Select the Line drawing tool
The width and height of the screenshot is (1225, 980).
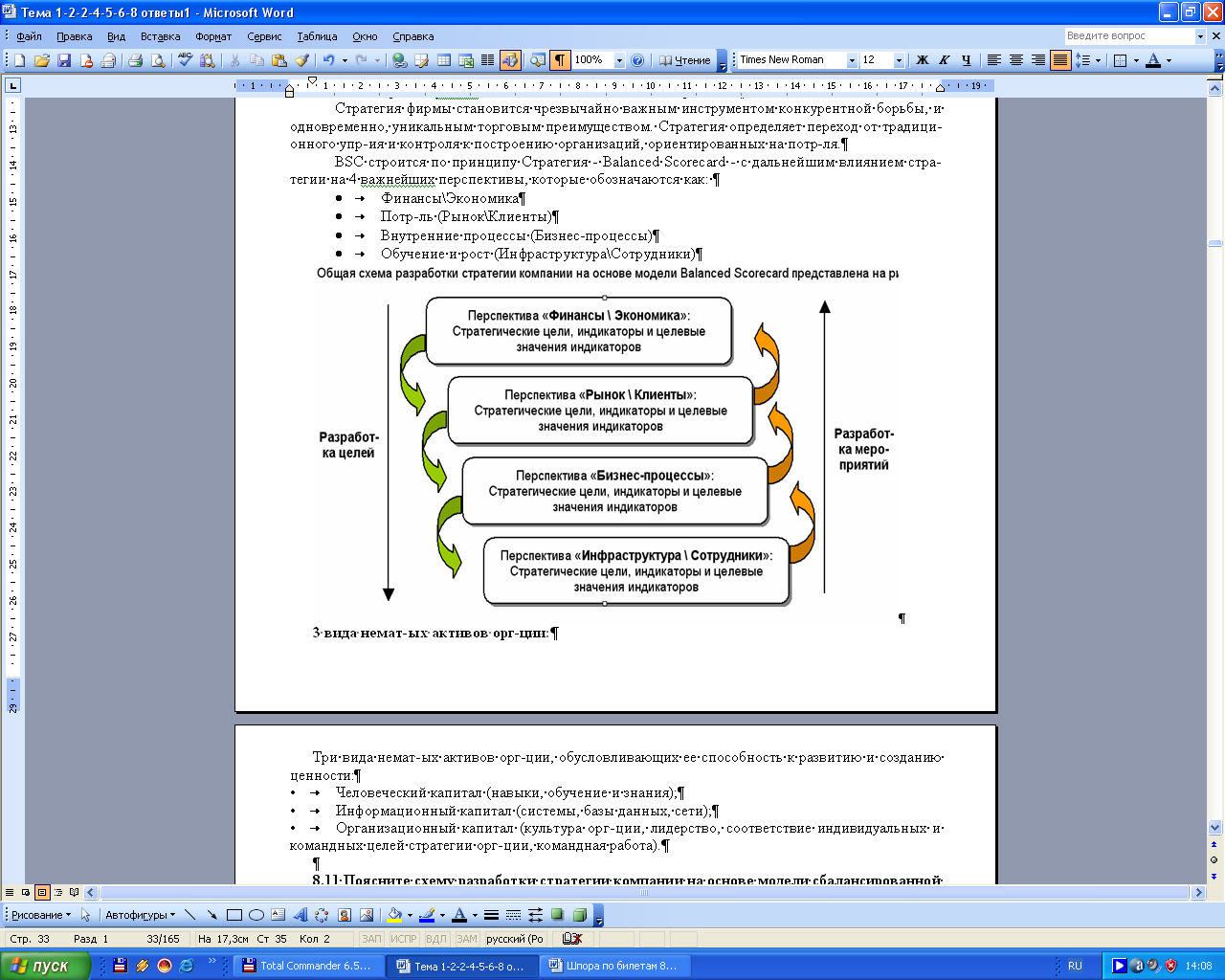click(189, 915)
